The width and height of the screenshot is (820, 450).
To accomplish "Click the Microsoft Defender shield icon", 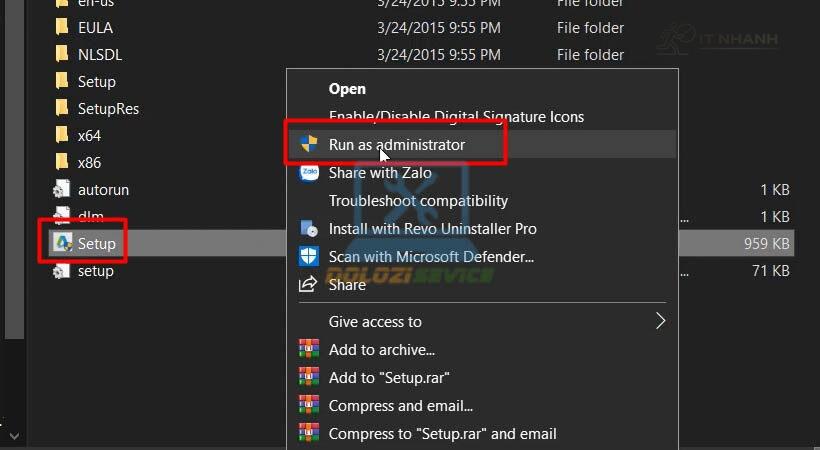I will pyautogui.click(x=309, y=257).
